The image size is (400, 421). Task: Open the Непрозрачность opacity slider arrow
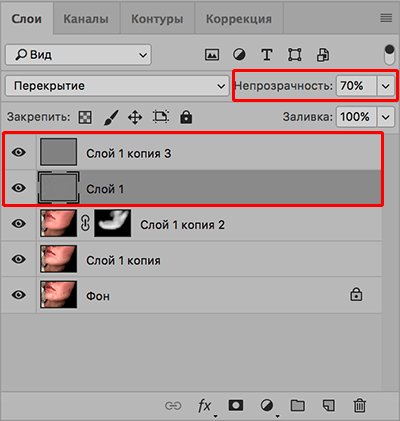click(x=386, y=86)
